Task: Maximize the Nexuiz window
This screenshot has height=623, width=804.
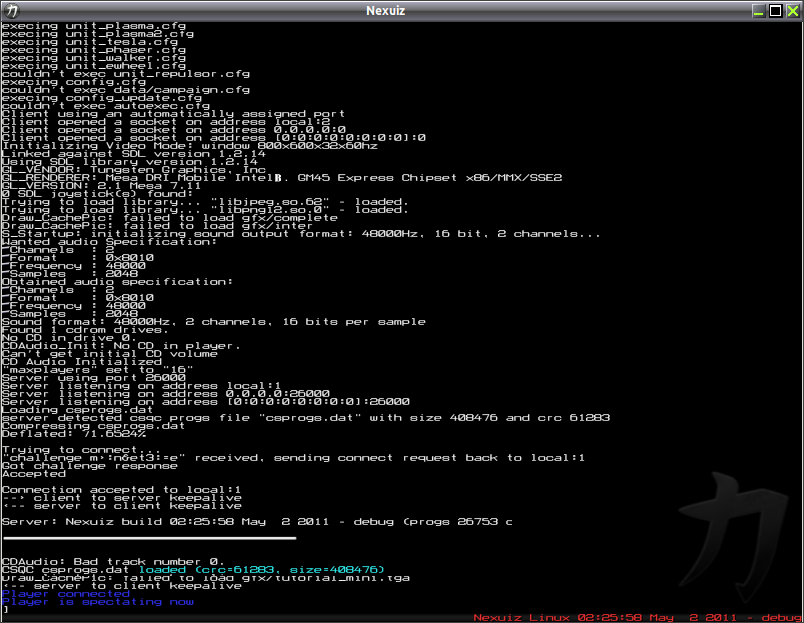Action: click(x=775, y=11)
